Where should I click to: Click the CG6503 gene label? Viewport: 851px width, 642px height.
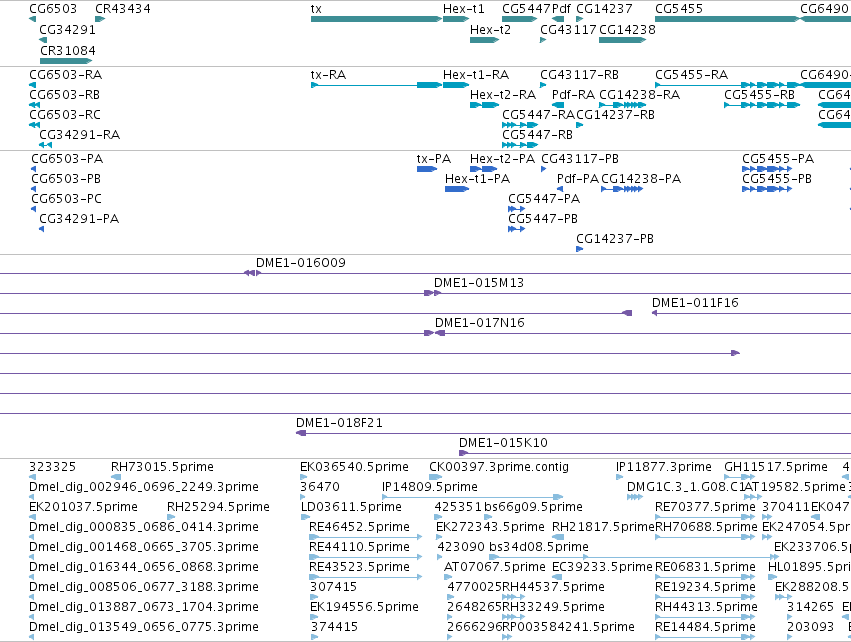click(53, 9)
